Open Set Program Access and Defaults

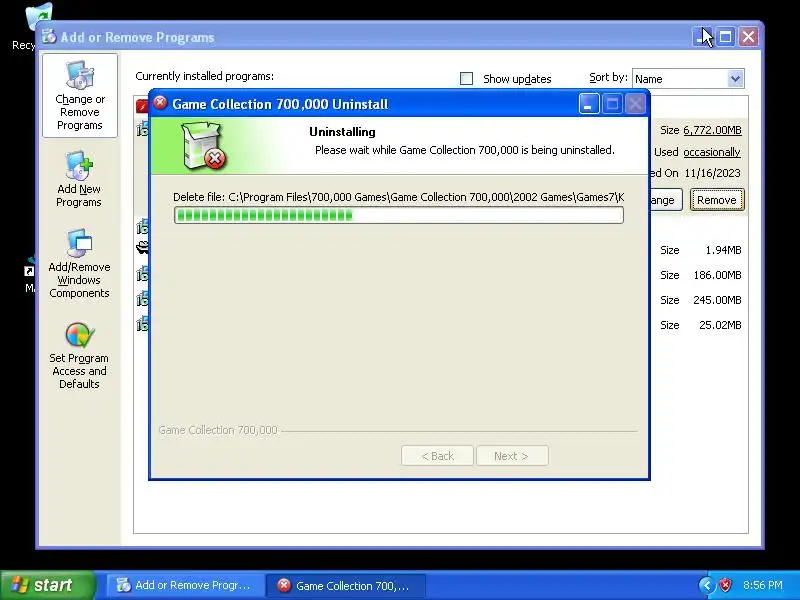pyautogui.click(x=79, y=356)
